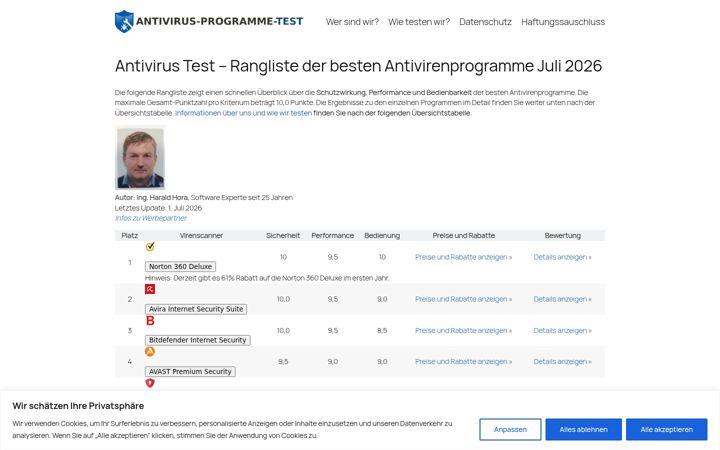Open the Wie testen wir? menu item
The width and height of the screenshot is (720, 450).
tap(419, 22)
